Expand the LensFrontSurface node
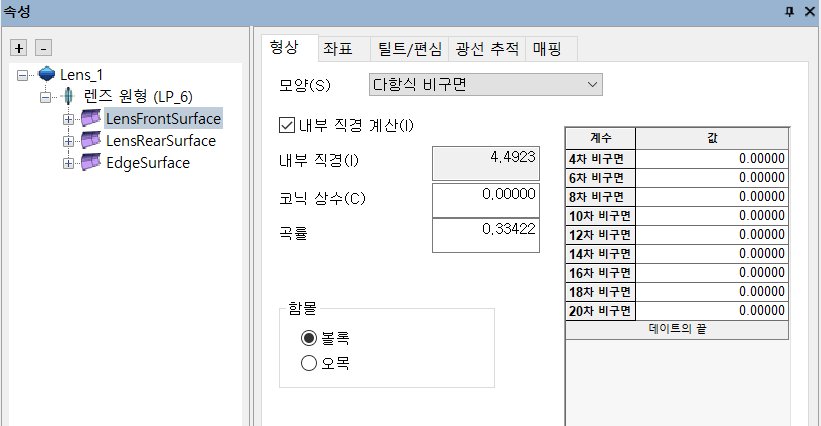Image resolution: width=821 pixels, height=426 pixels. coord(68,119)
